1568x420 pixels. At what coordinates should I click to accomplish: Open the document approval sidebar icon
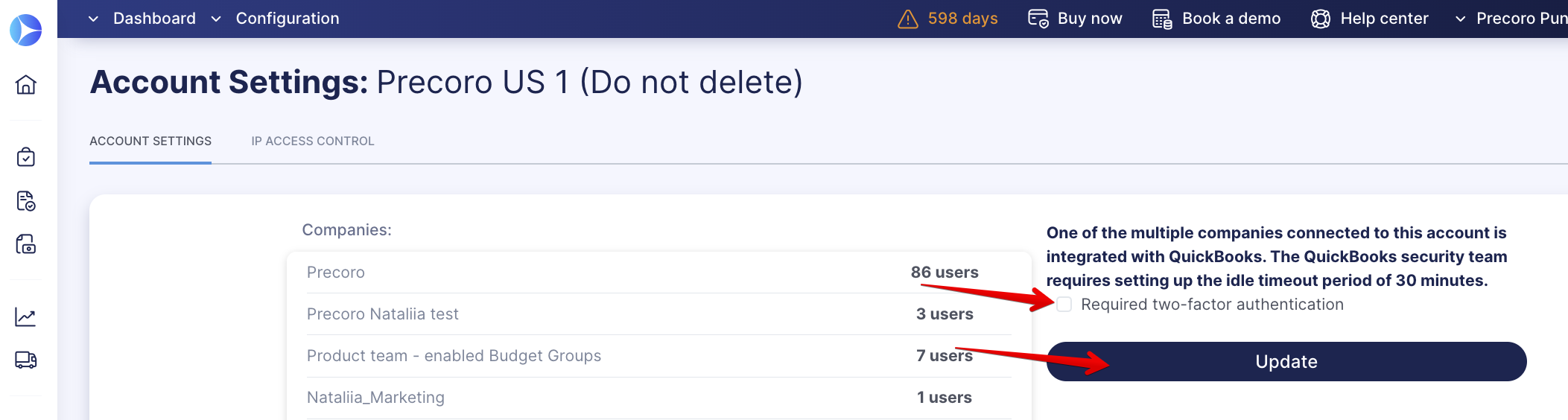pos(26,201)
